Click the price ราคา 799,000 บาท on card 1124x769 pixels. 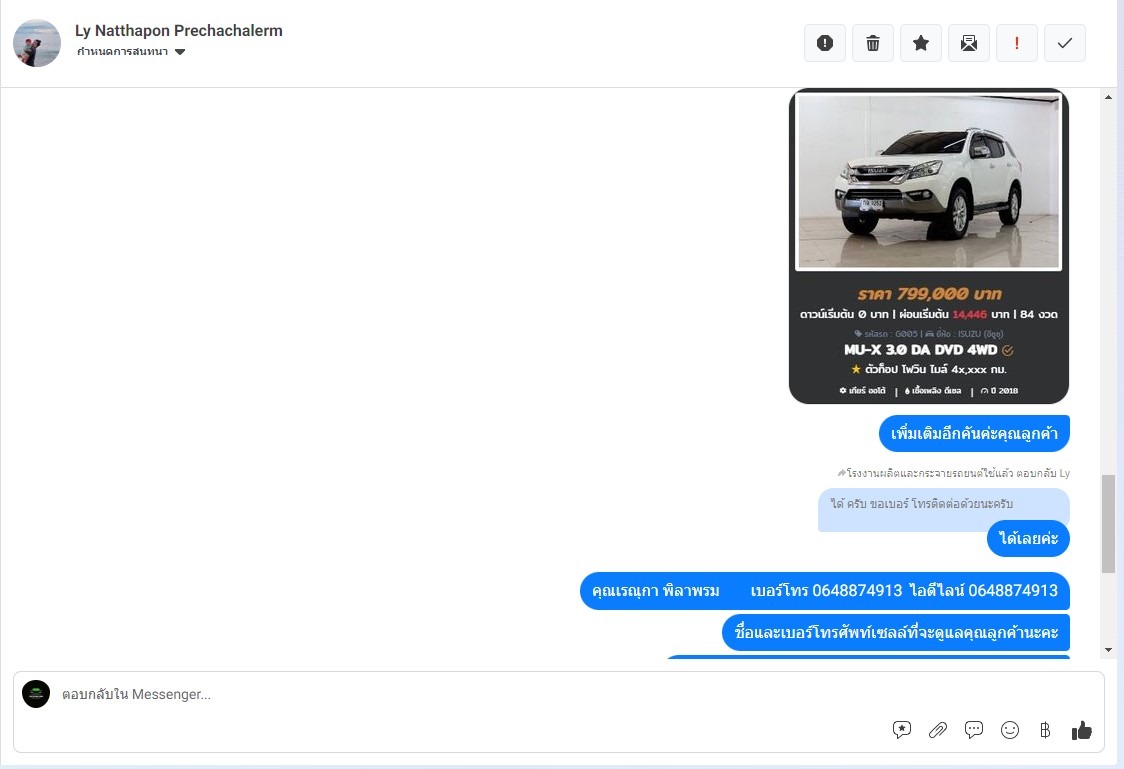929,294
